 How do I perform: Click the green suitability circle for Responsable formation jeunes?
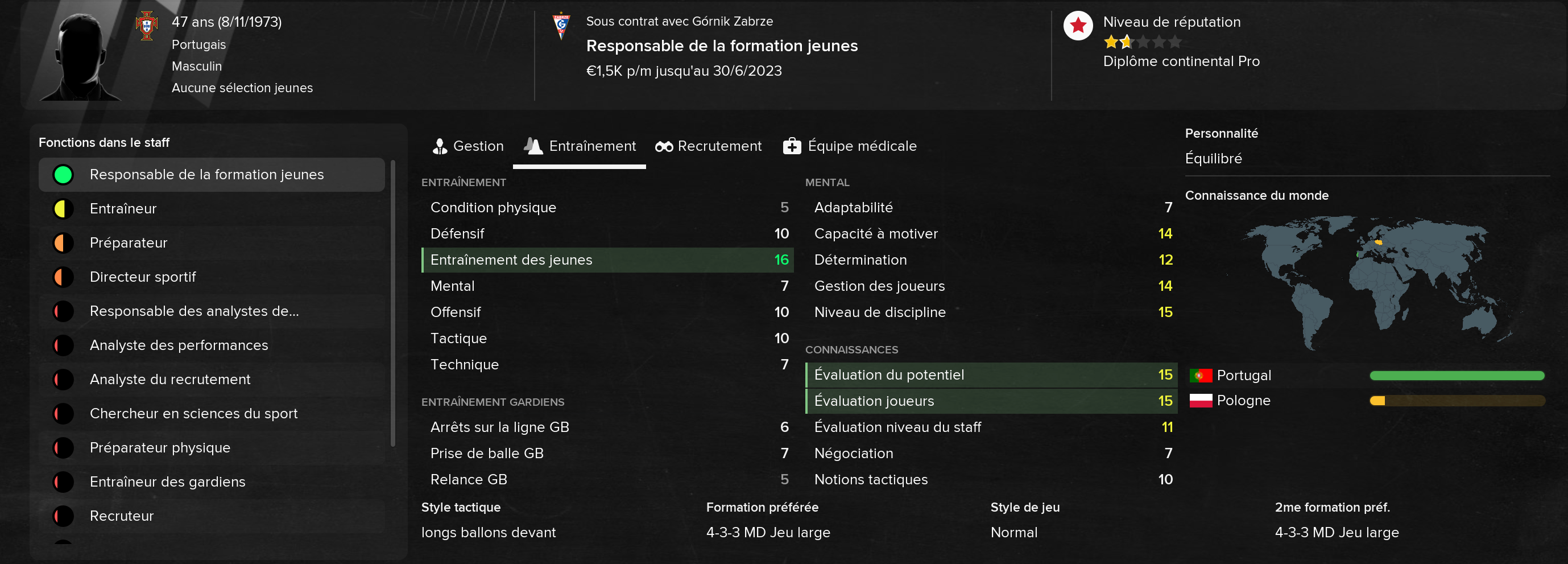pyautogui.click(x=63, y=175)
